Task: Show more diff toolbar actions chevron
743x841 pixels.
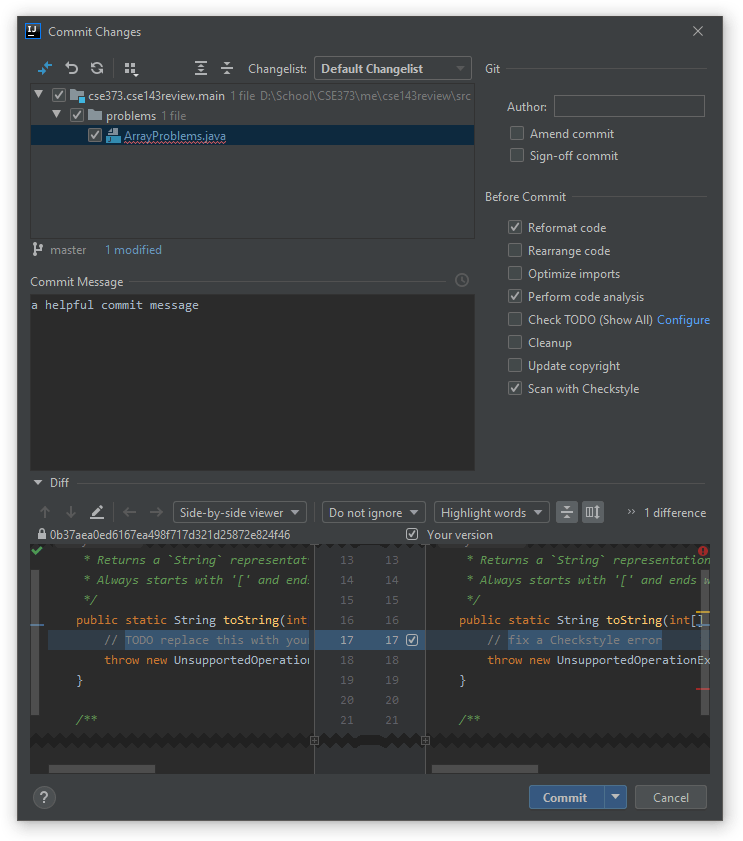Action: 631,512
